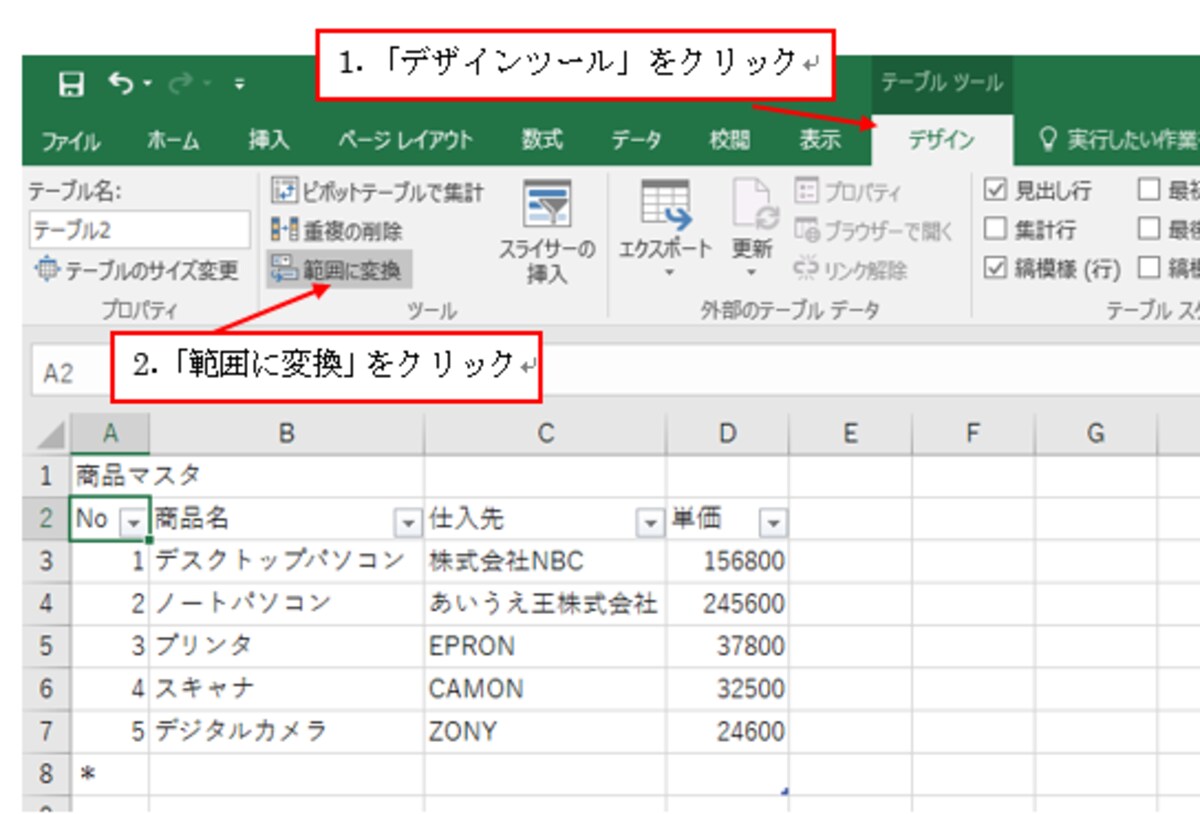Click ブラウザーで開く button
This screenshot has width=1200, height=814.
874,232
